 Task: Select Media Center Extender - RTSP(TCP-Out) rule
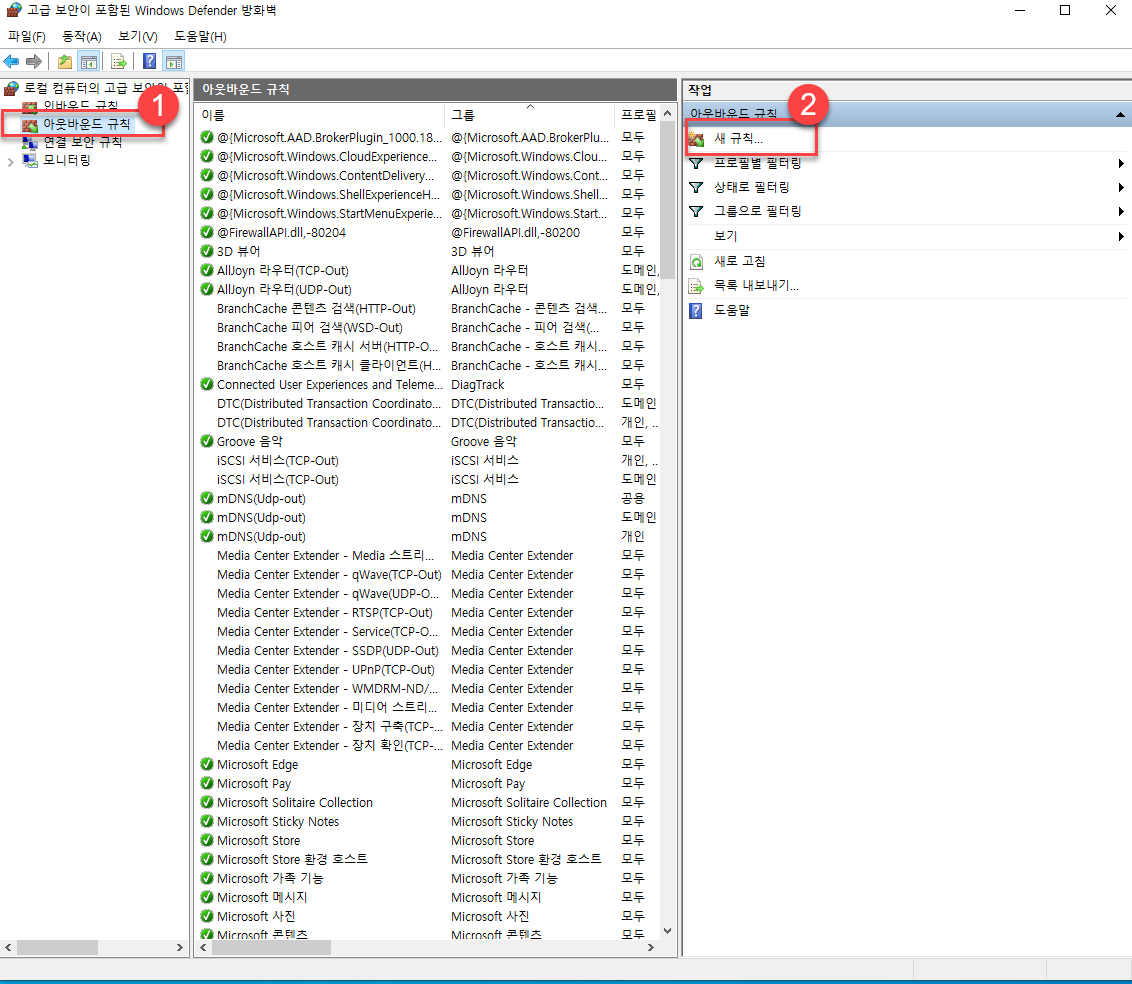pos(325,612)
